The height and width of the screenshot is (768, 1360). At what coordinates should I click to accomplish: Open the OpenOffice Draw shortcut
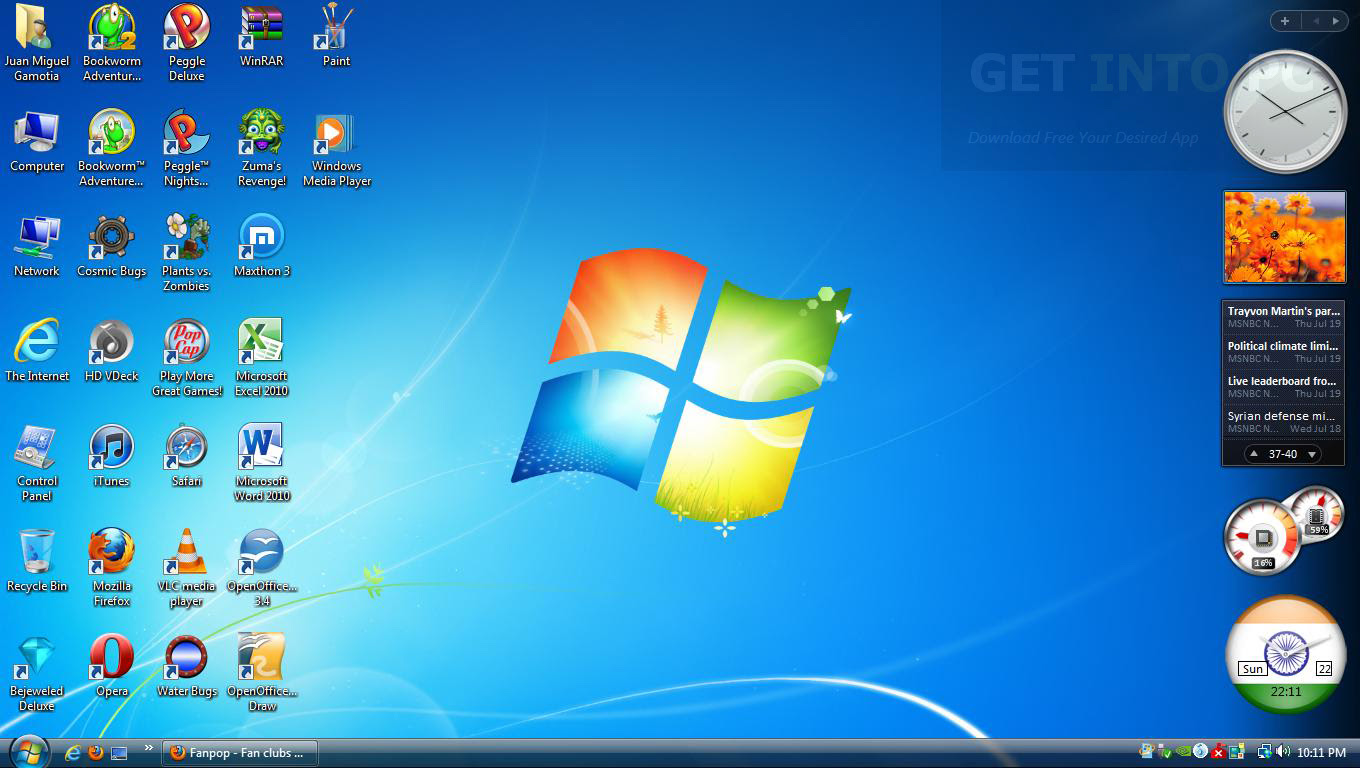(x=262, y=673)
